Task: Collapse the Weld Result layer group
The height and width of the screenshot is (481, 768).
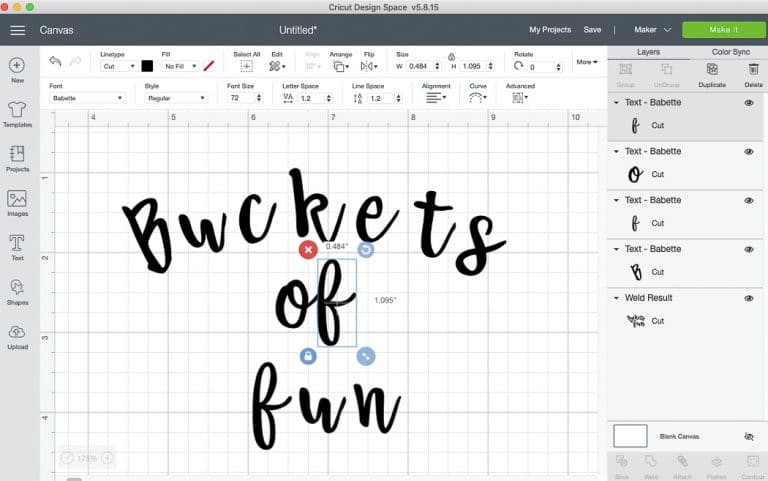Action: click(x=616, y=298)
